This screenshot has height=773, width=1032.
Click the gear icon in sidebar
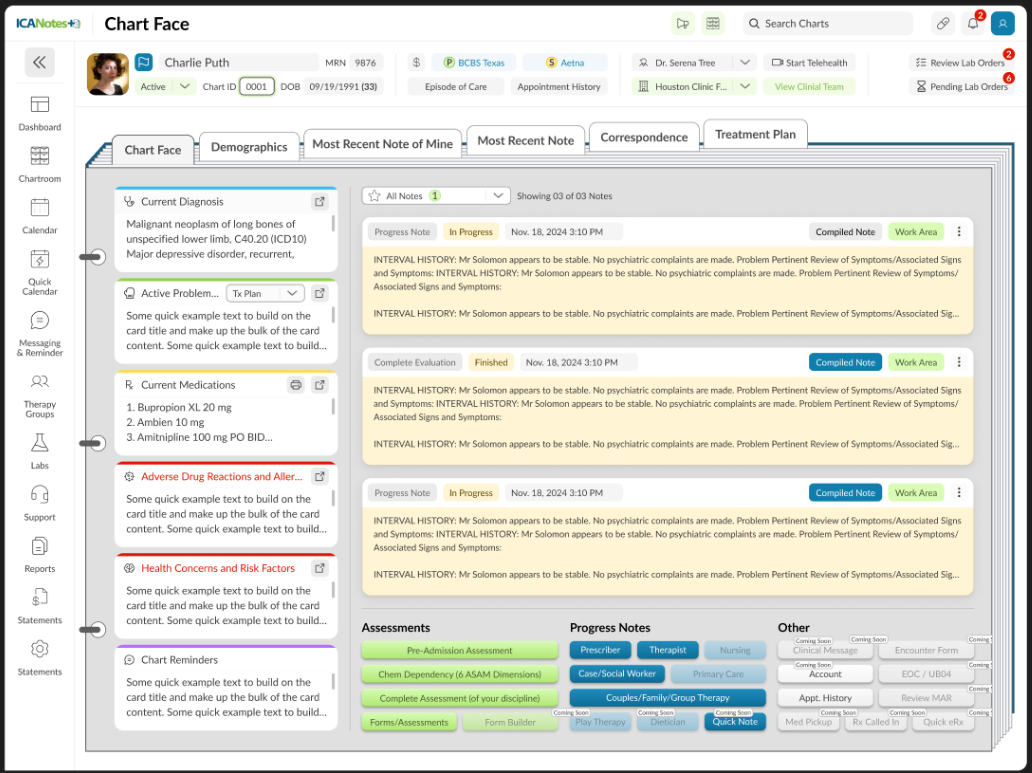pos(39,649)
